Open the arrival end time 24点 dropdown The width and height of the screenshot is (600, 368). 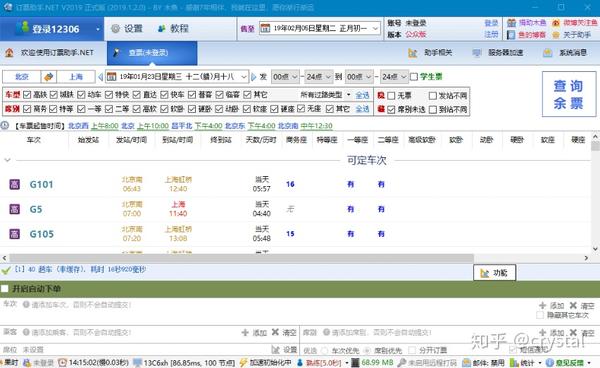[x=394, y=77]
